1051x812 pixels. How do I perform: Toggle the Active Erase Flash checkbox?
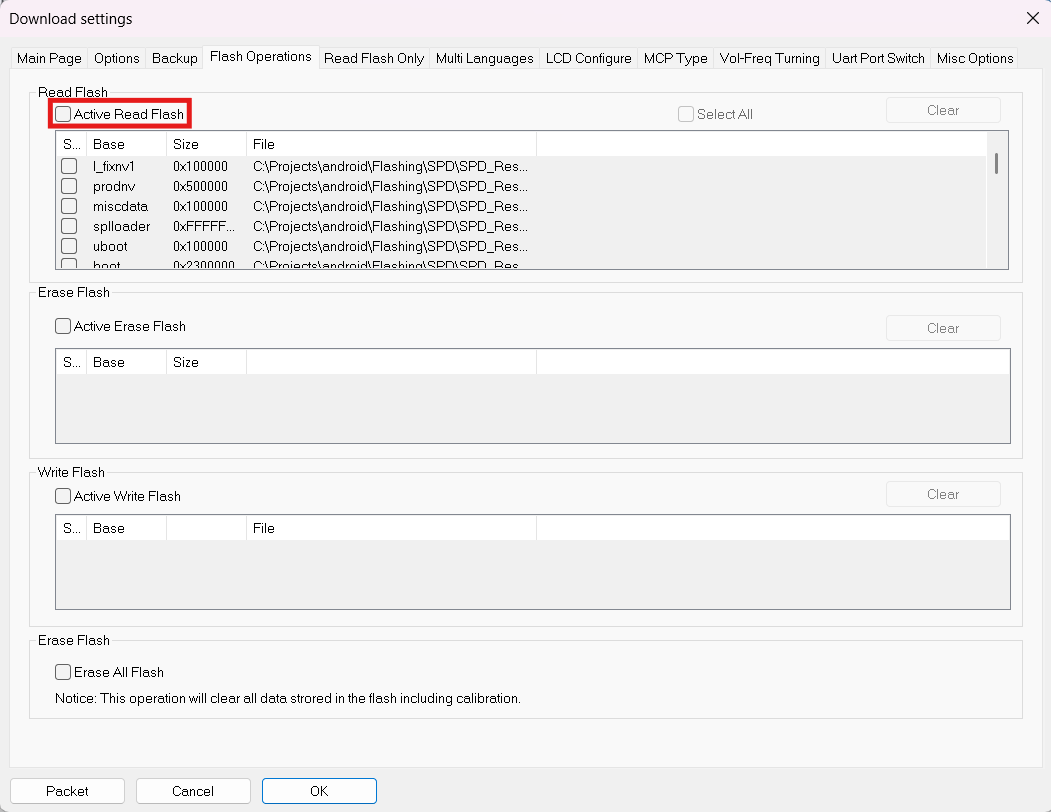tap(64, 326)
